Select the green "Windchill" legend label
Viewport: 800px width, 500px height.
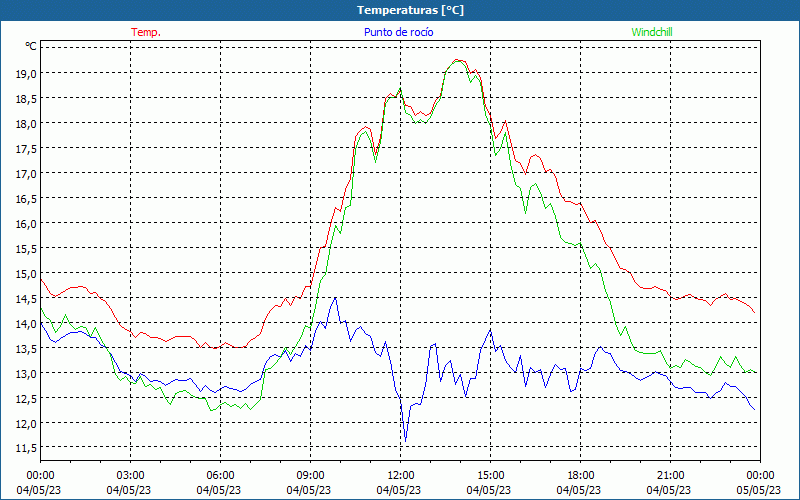[x=652, y=32]
